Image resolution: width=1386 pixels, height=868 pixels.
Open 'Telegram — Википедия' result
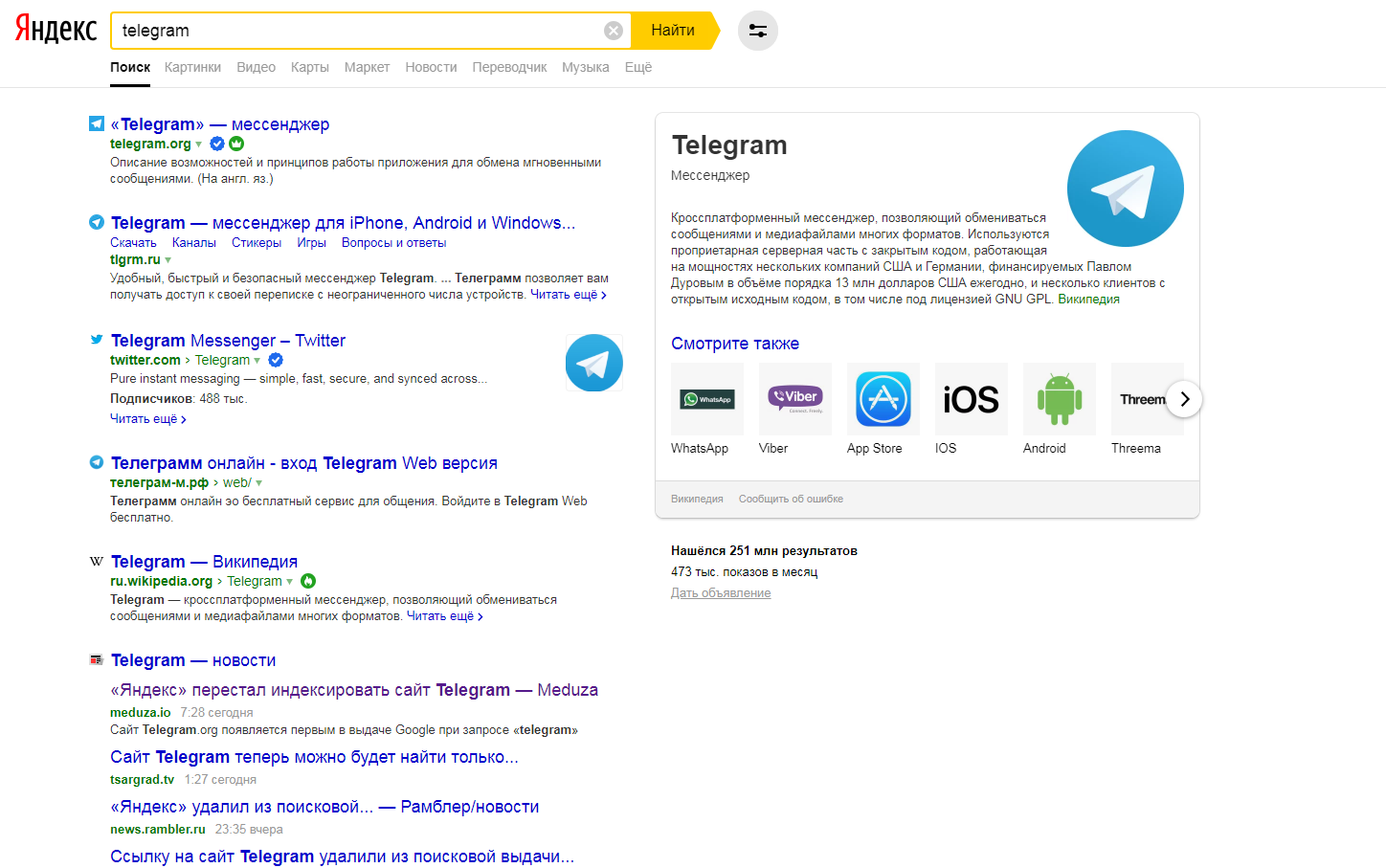tap(204, 562)
